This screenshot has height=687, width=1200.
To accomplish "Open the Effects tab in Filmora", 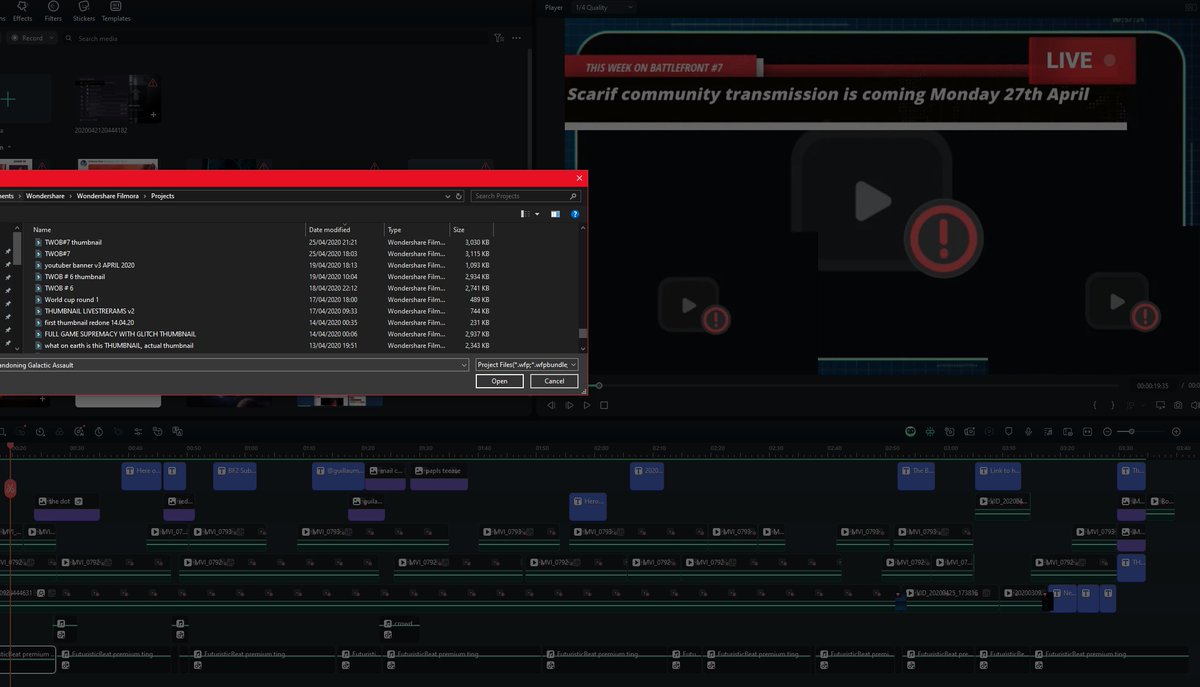I will point(23,13).
